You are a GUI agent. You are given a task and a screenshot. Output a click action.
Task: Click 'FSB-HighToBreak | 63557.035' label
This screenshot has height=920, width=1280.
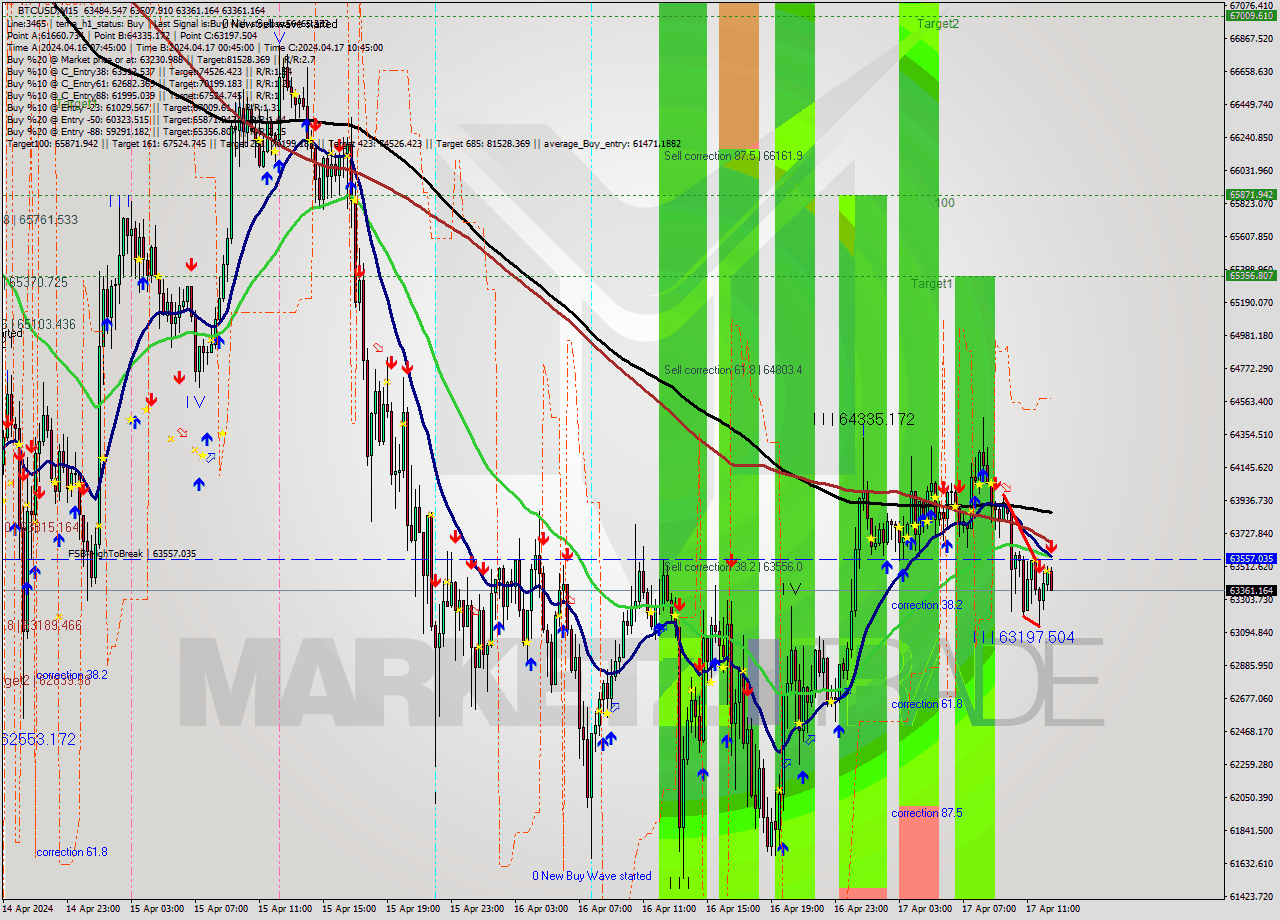point(132,554)
